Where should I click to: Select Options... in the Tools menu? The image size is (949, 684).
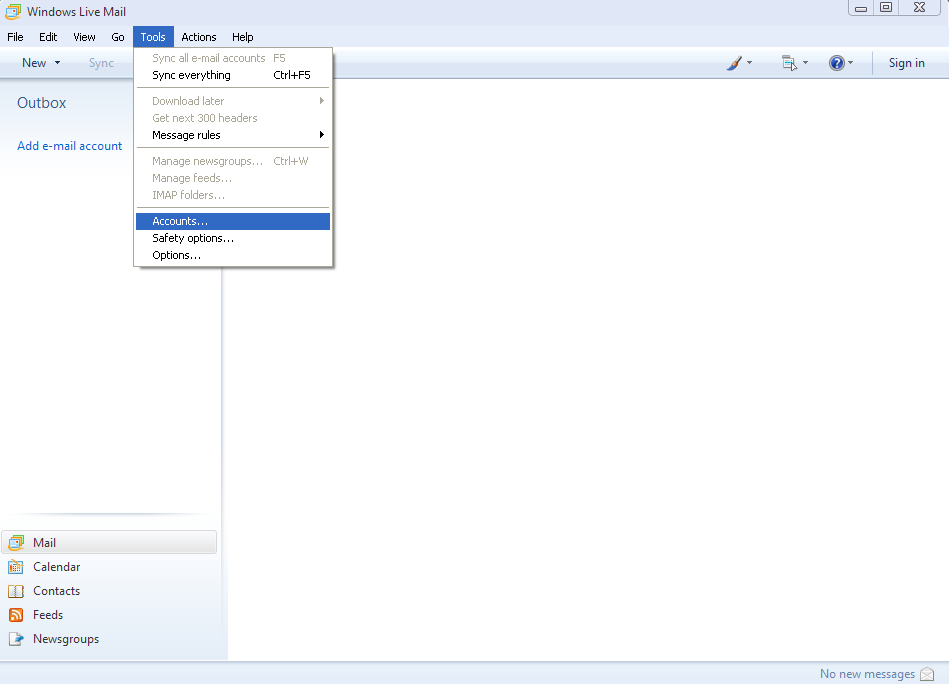click(x=176, y=255)
